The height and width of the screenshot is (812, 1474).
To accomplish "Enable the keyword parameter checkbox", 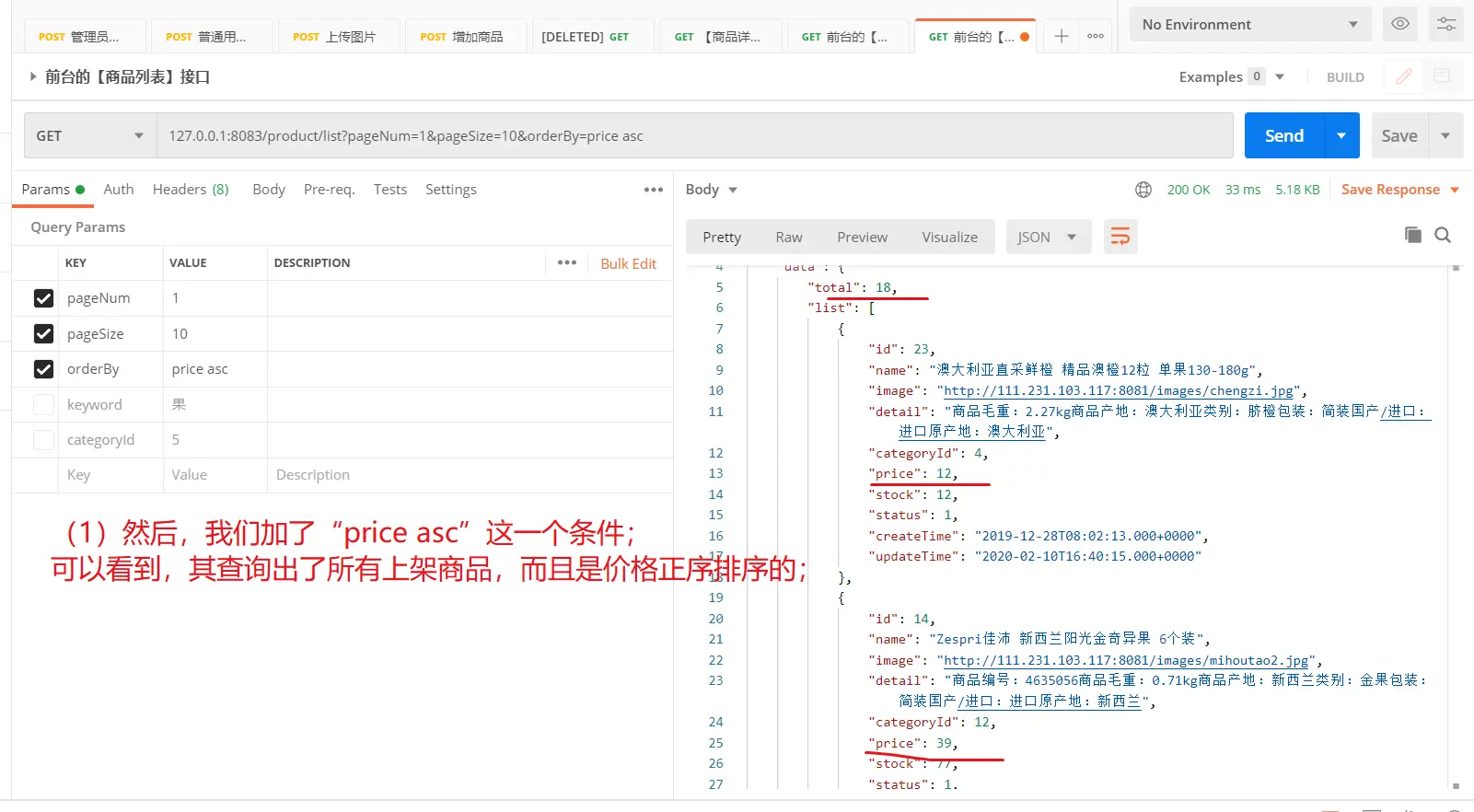I will 43,404.
